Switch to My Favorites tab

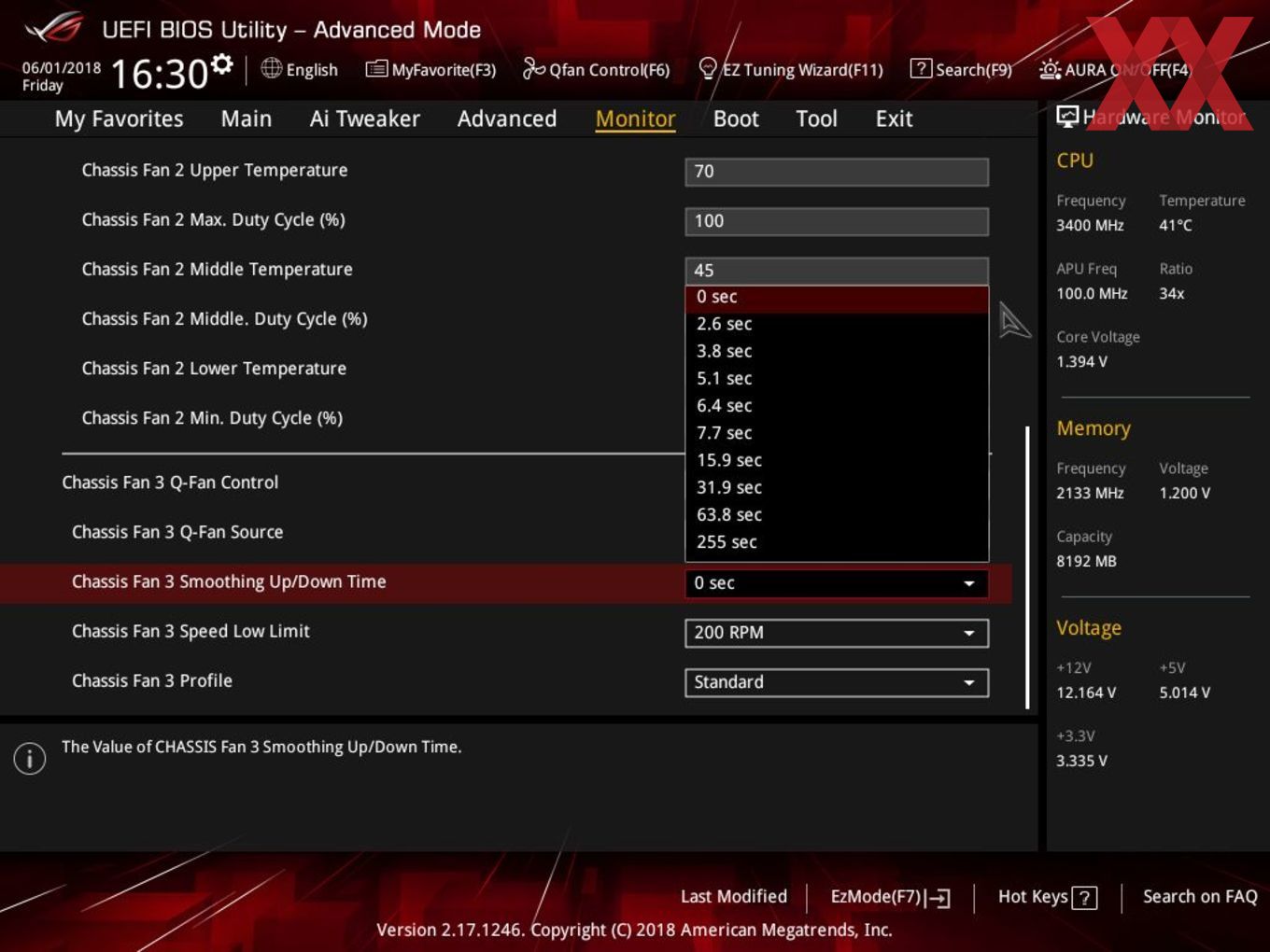pos(119,119)
